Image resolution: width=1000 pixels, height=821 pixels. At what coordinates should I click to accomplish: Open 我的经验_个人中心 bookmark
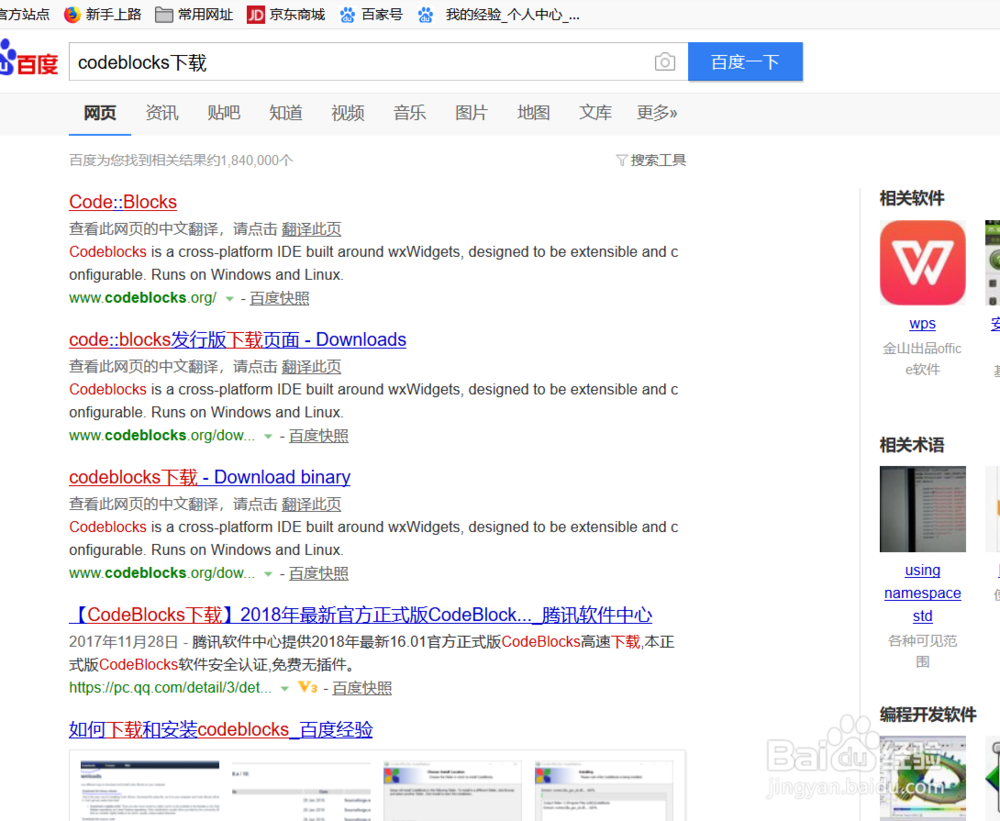(x=498, y=14)
